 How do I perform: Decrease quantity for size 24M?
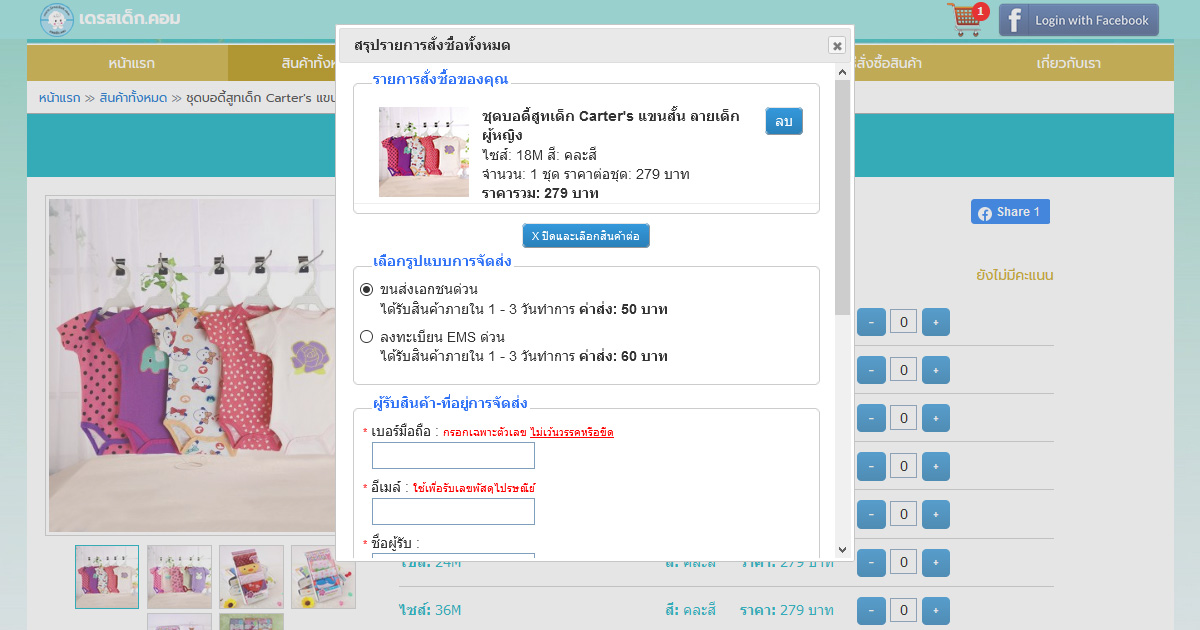(871, 562)
